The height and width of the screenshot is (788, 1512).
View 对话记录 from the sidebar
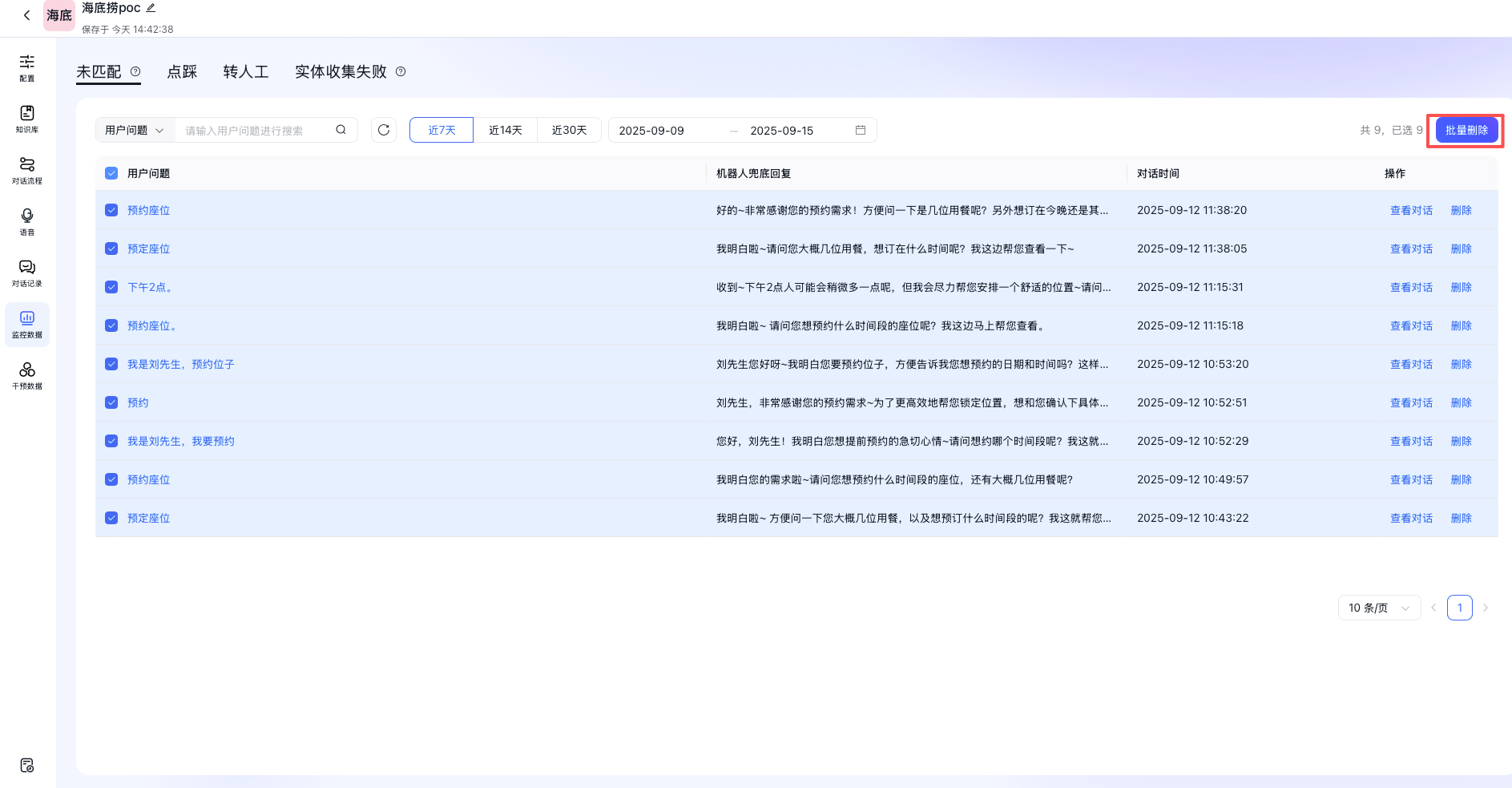tap(26, 273)
